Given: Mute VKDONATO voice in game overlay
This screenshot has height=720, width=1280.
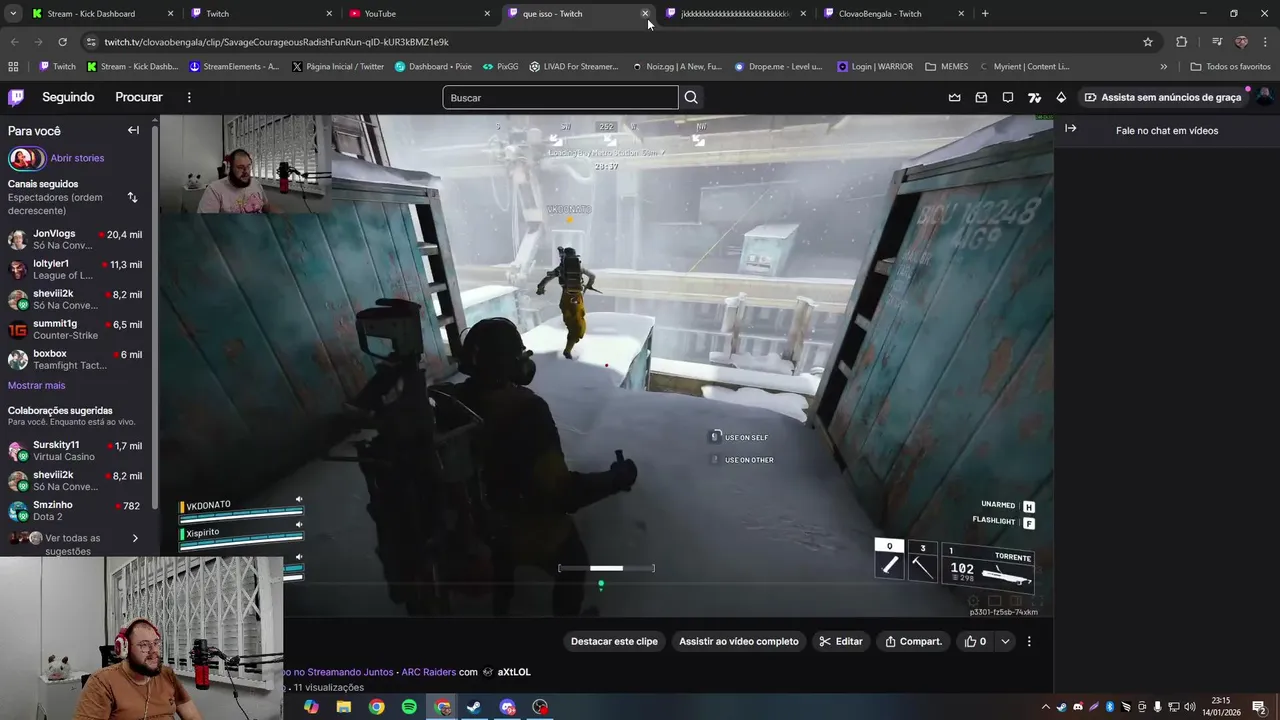Looking at the screenshot, I should (298, 499).
